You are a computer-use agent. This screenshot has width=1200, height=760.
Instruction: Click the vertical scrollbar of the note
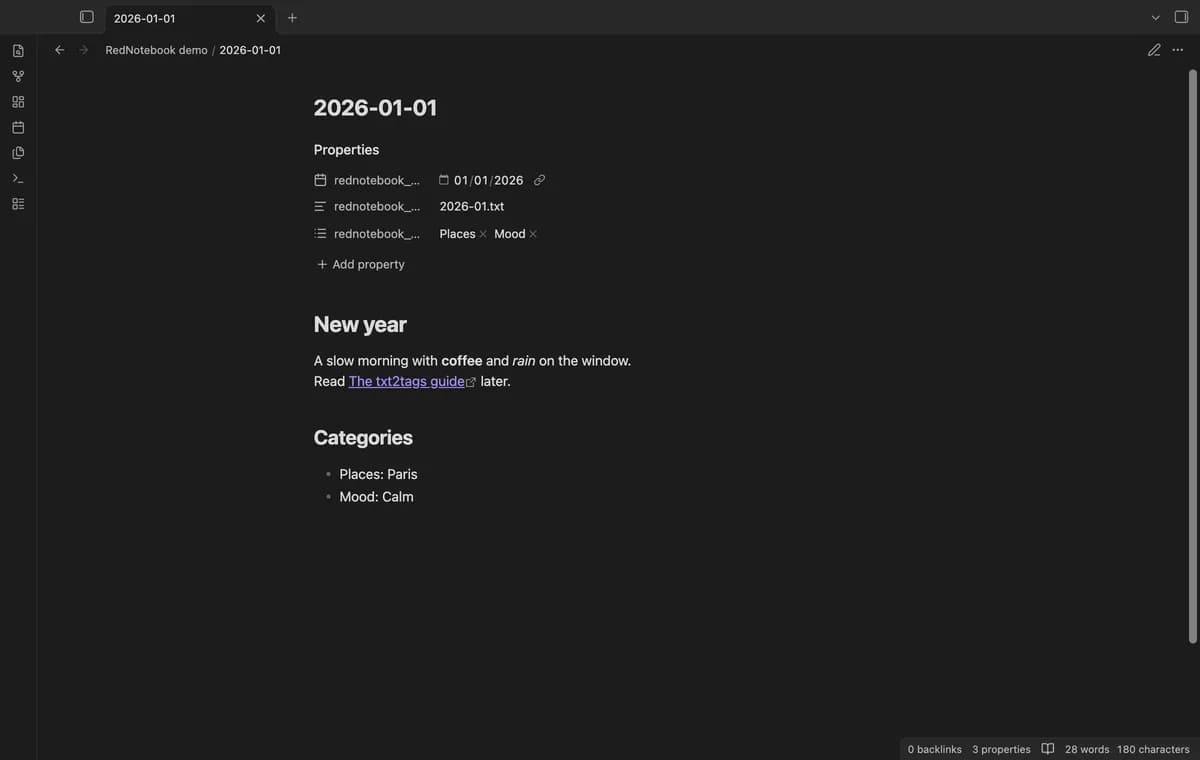point(1192,356)
